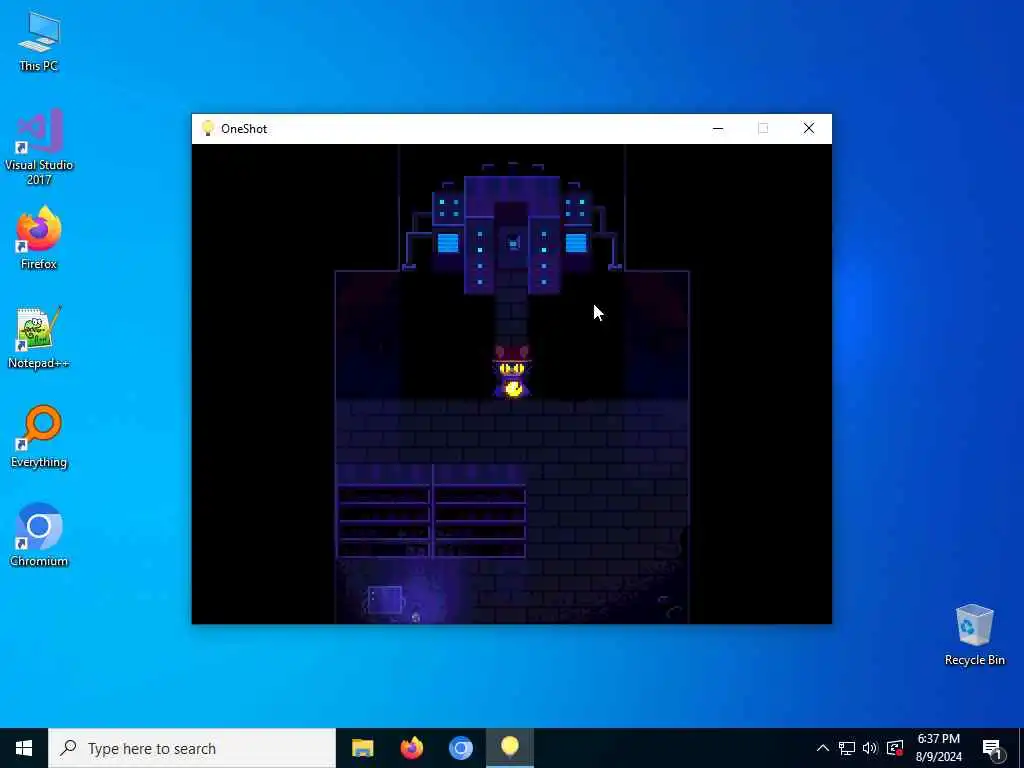The width and height of the screenshot is (1024, 768).
Task: Select the Recycle Bin icon
Action: 974,635
